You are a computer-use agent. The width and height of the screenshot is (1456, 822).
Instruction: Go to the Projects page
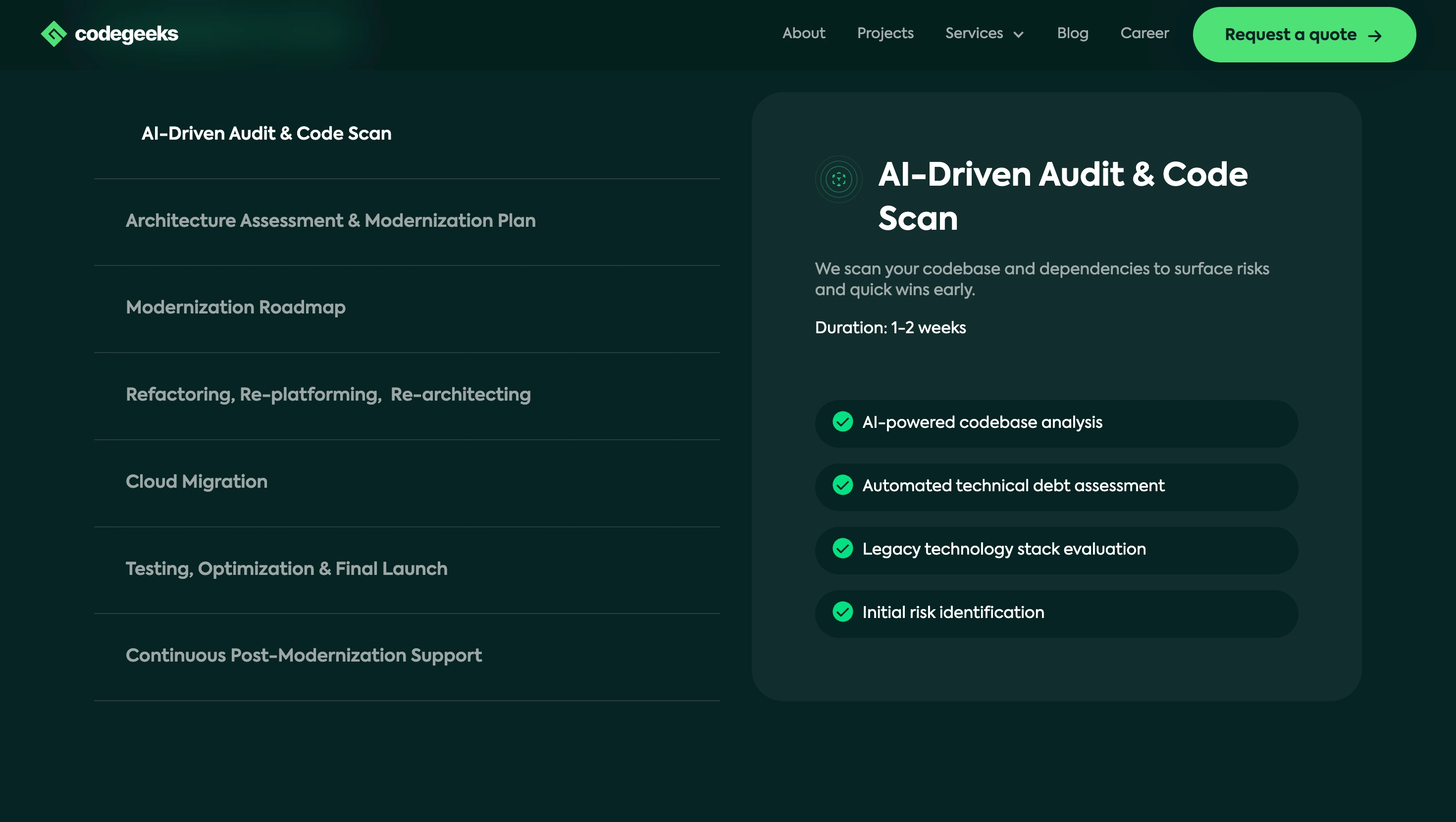tap(884, 33)
